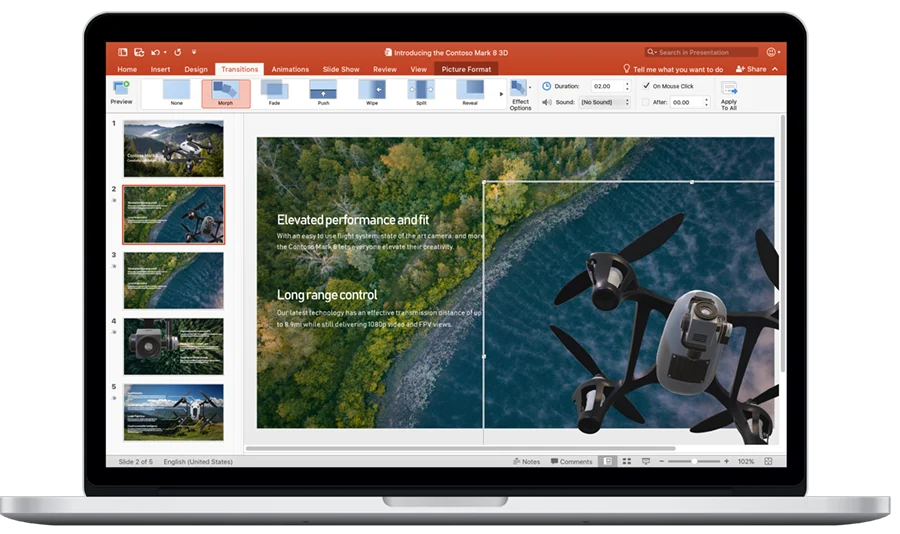The width and height of the screenshot is (900, 534).
Task: Switch to Normal view icon
Action: point(607,461)
